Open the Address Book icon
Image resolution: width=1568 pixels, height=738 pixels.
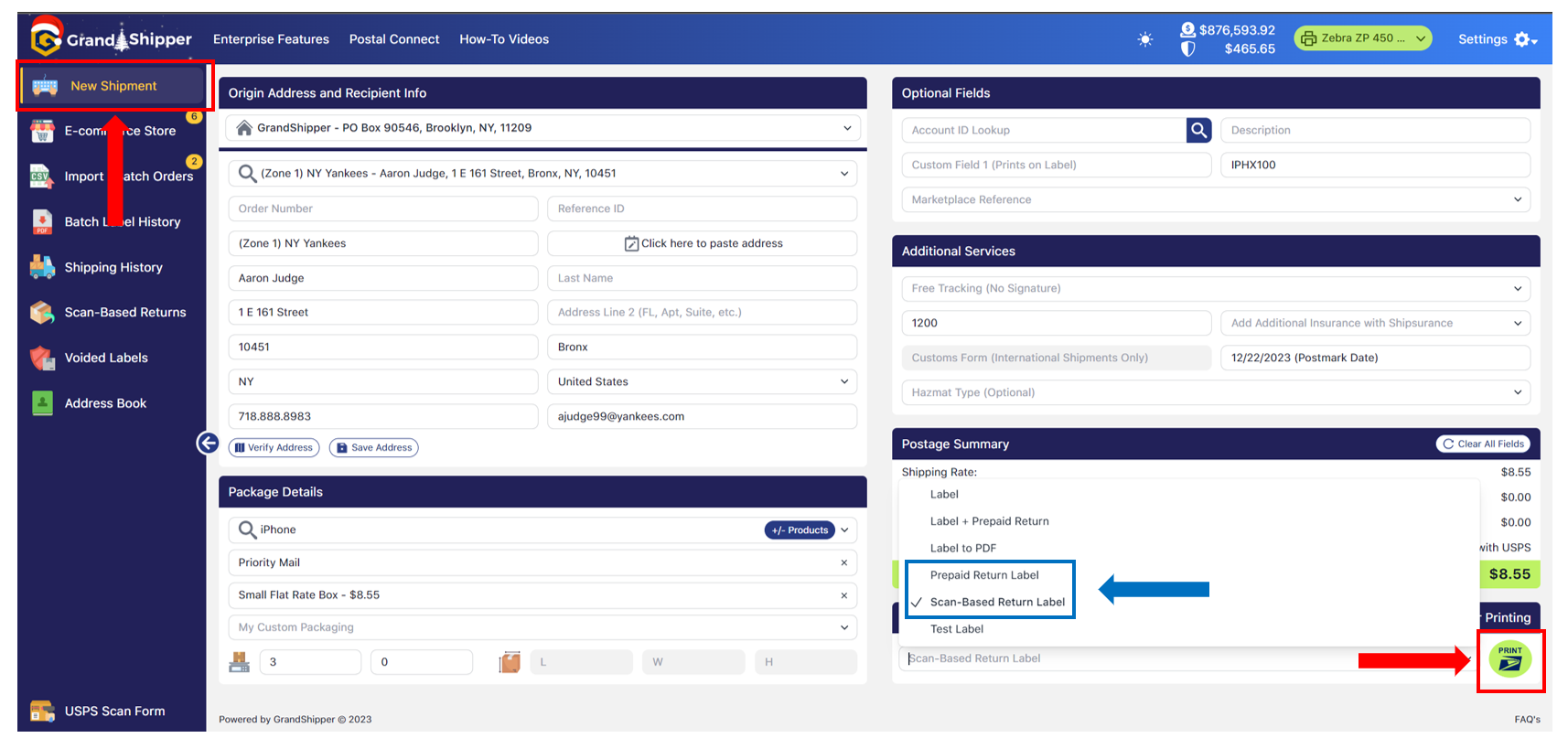[x=42, y=403]
